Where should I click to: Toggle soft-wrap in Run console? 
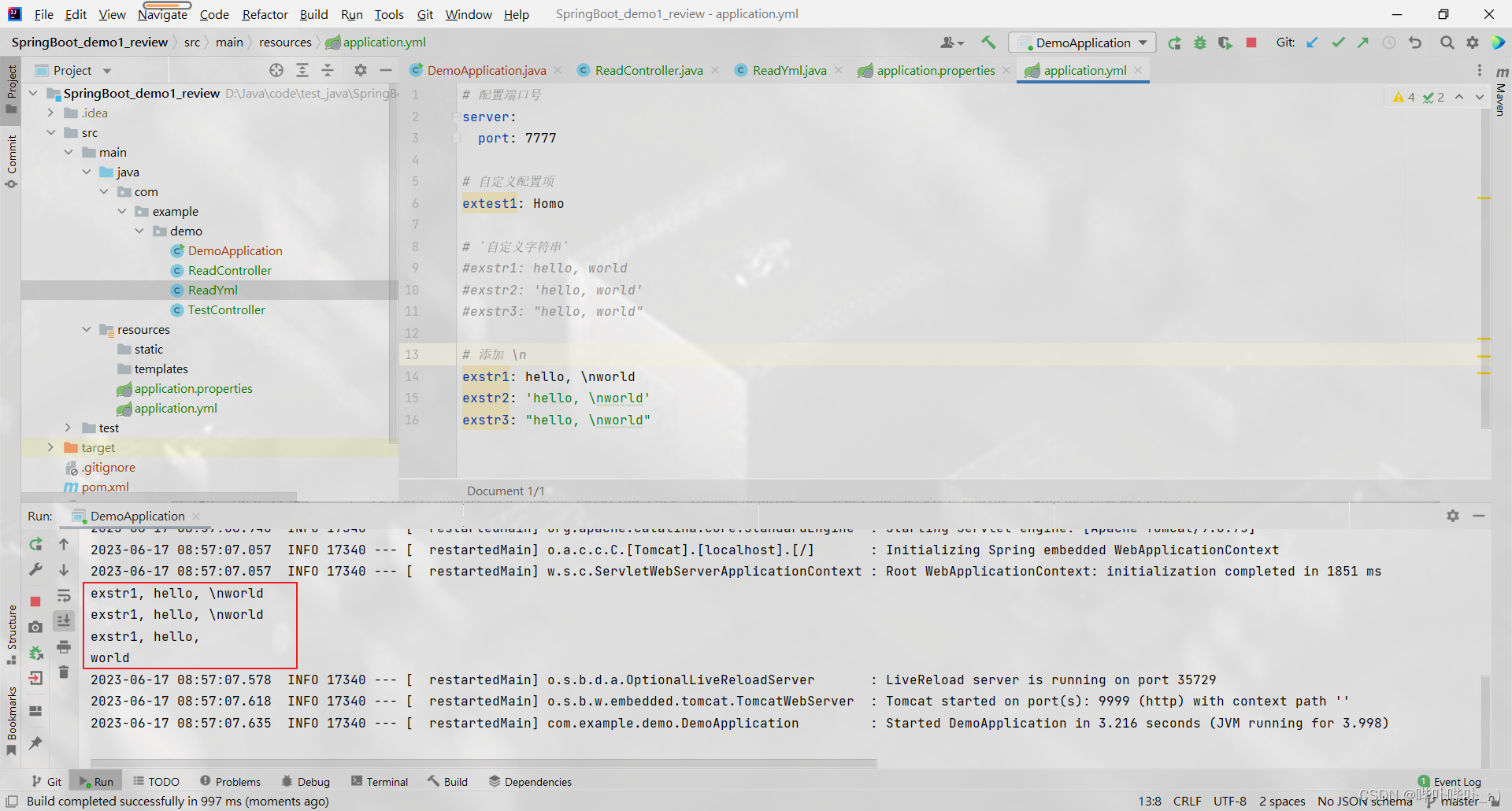pos(64,596)
